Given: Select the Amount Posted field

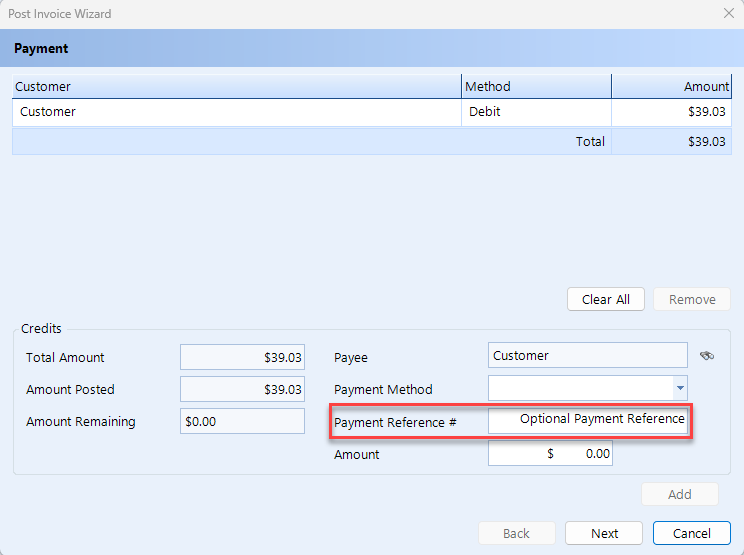Looking at the screenshot, I should coord(242,389).
